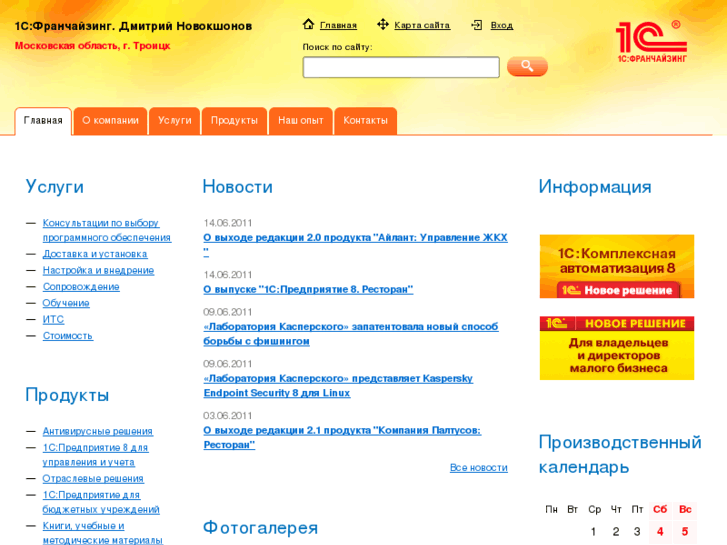Click the Московская область, г. Троицк text
727x545 pixels.
(93, 45)
